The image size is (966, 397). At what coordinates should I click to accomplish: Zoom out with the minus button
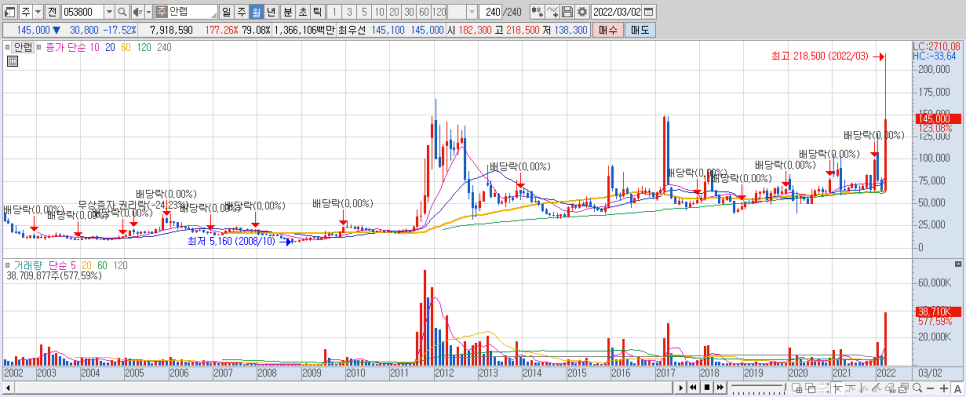coord(930,388)
